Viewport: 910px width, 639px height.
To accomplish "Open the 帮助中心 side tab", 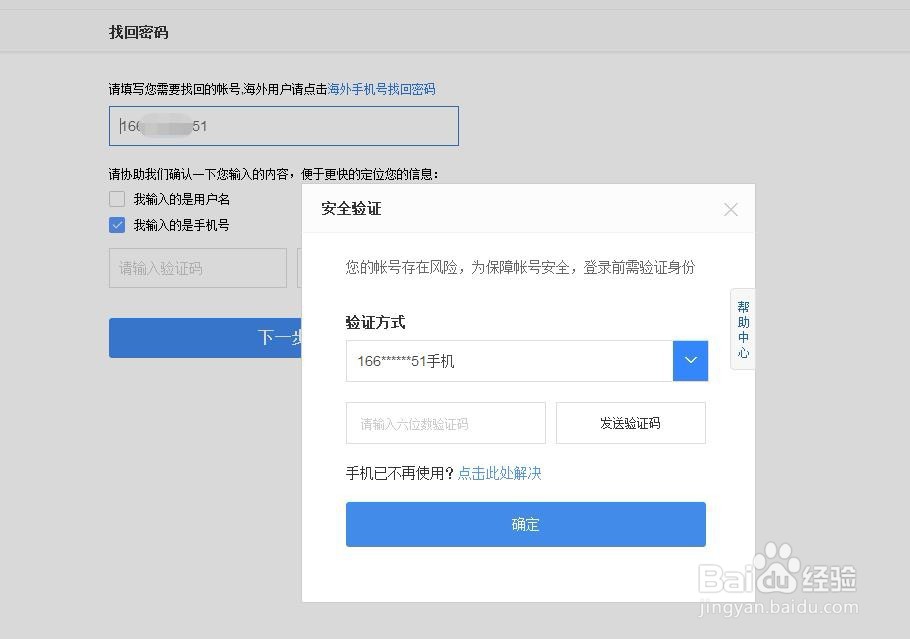I will tap(743, 329).
